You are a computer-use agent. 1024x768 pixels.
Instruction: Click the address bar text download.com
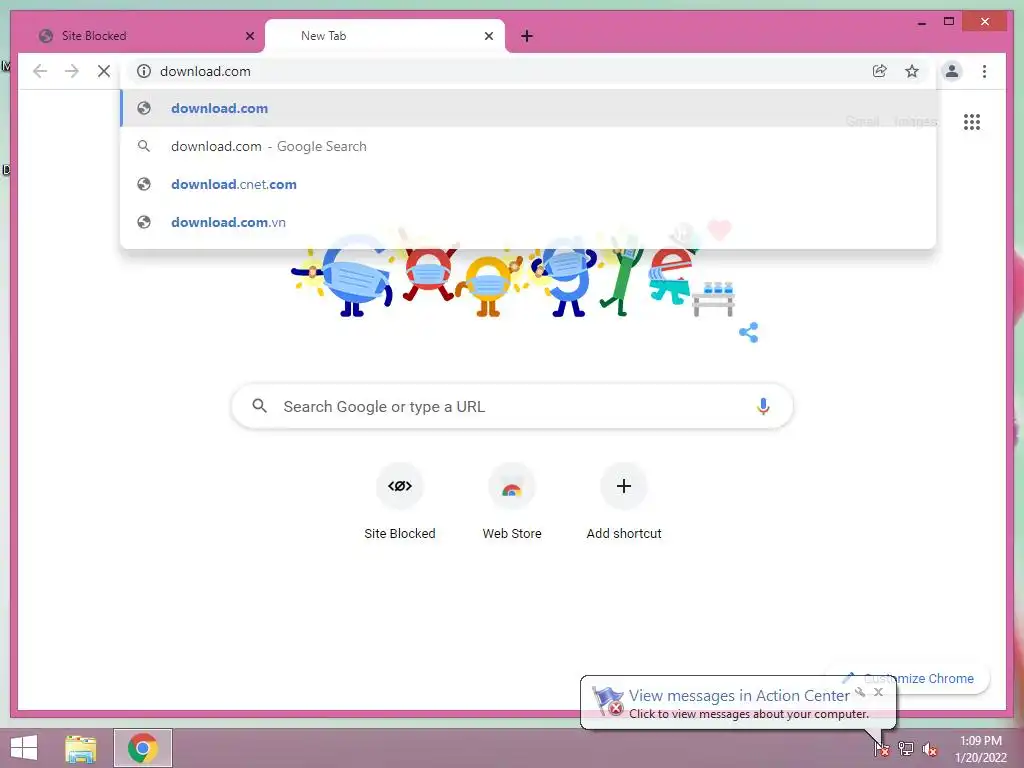[x=205, y=71]
